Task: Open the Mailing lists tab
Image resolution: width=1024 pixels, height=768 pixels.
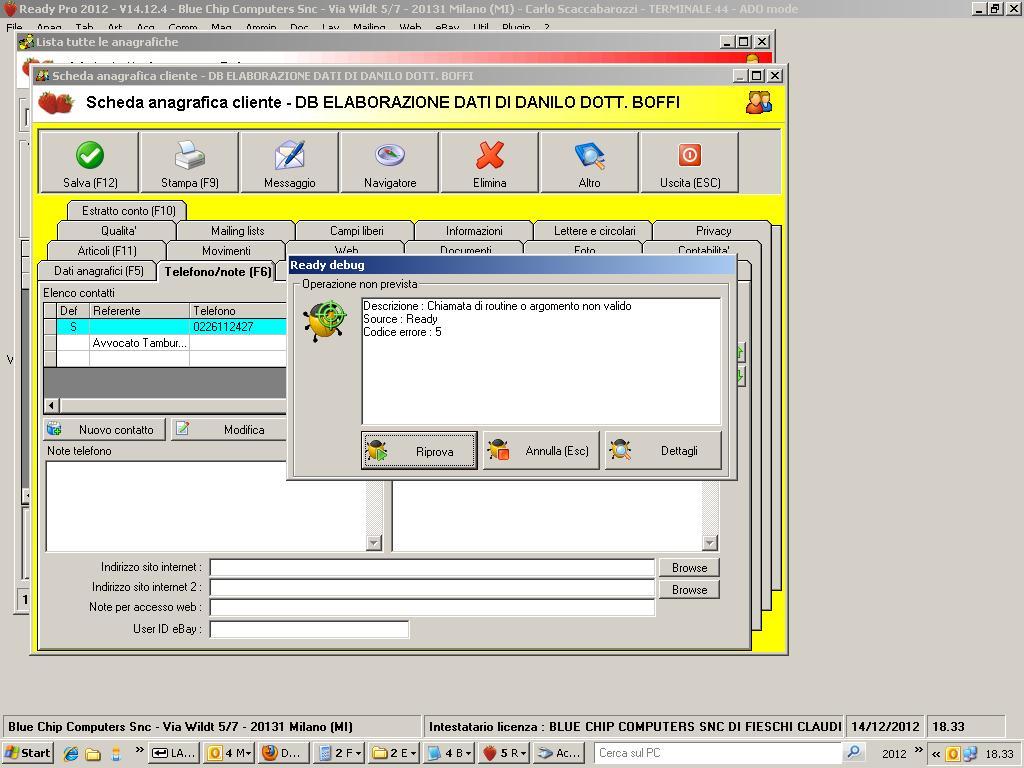Action: click(237, 231)
